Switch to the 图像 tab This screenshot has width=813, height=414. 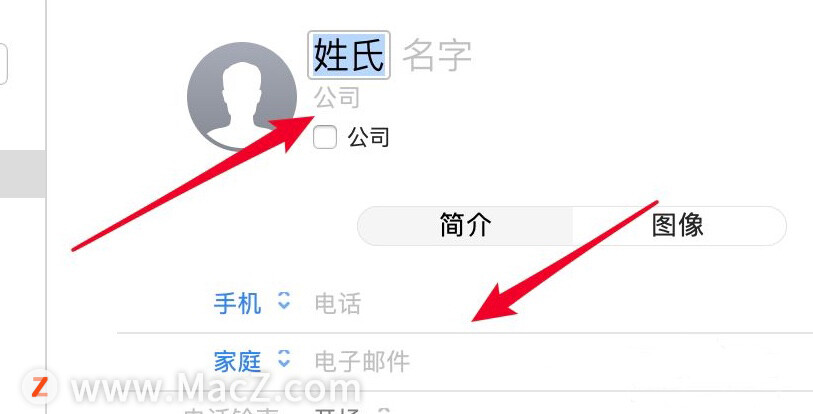[679, 226]
